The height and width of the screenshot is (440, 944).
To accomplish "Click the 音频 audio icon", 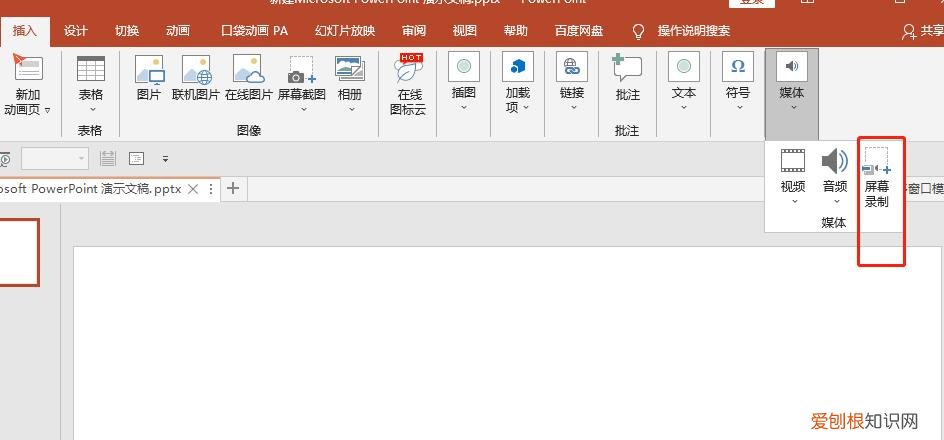I will (835, 161).
